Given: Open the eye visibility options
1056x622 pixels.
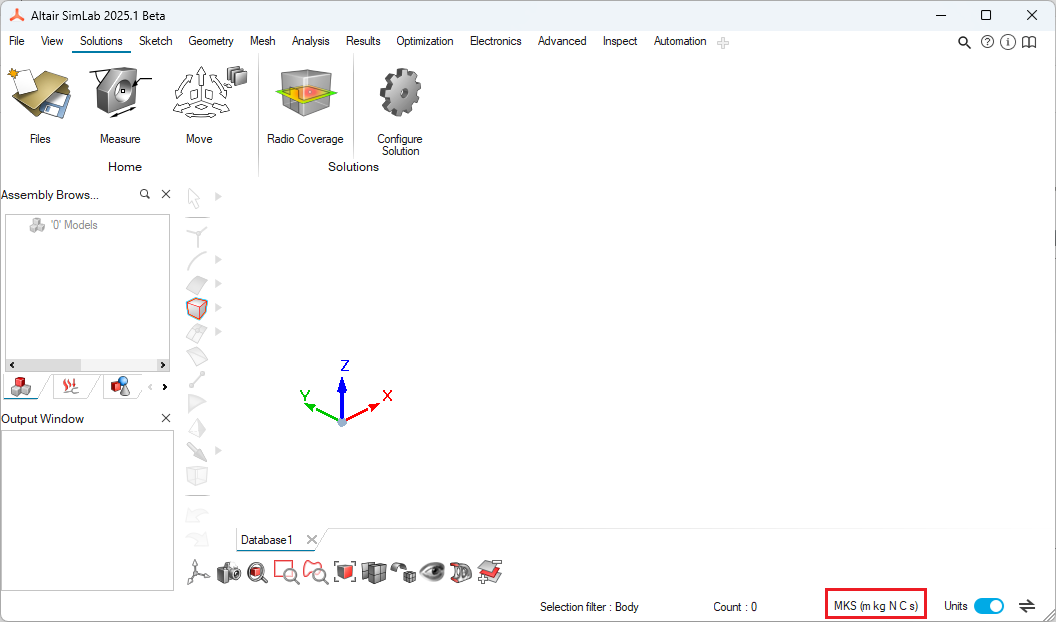Looking at the screenshot, I should pos(432,572).
